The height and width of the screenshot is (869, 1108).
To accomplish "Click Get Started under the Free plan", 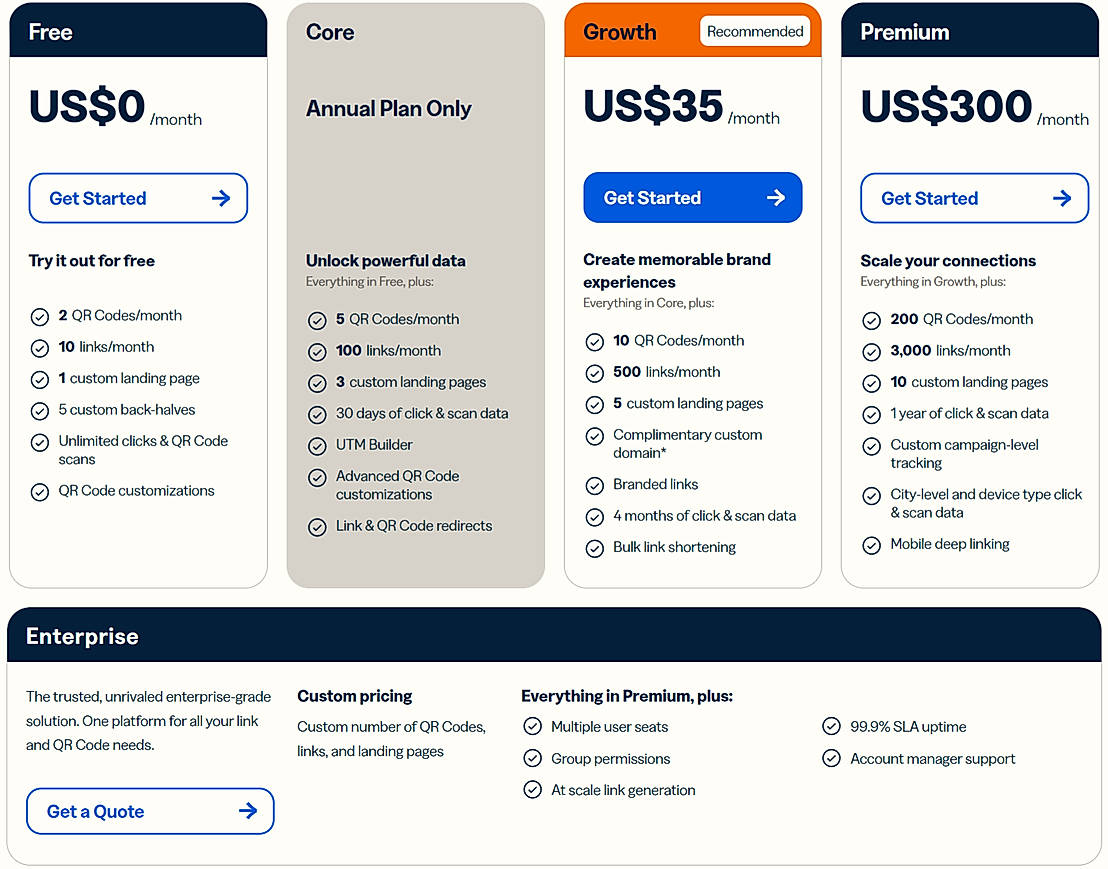I will tap(138, 197).
